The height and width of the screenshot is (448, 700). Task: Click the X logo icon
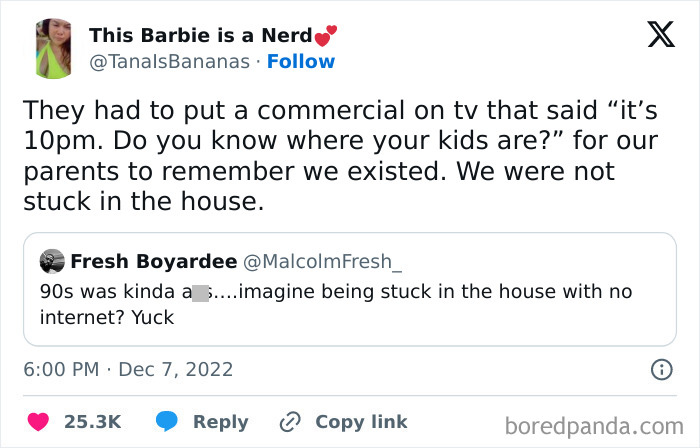pyautogui.click(x=661, y=34)
